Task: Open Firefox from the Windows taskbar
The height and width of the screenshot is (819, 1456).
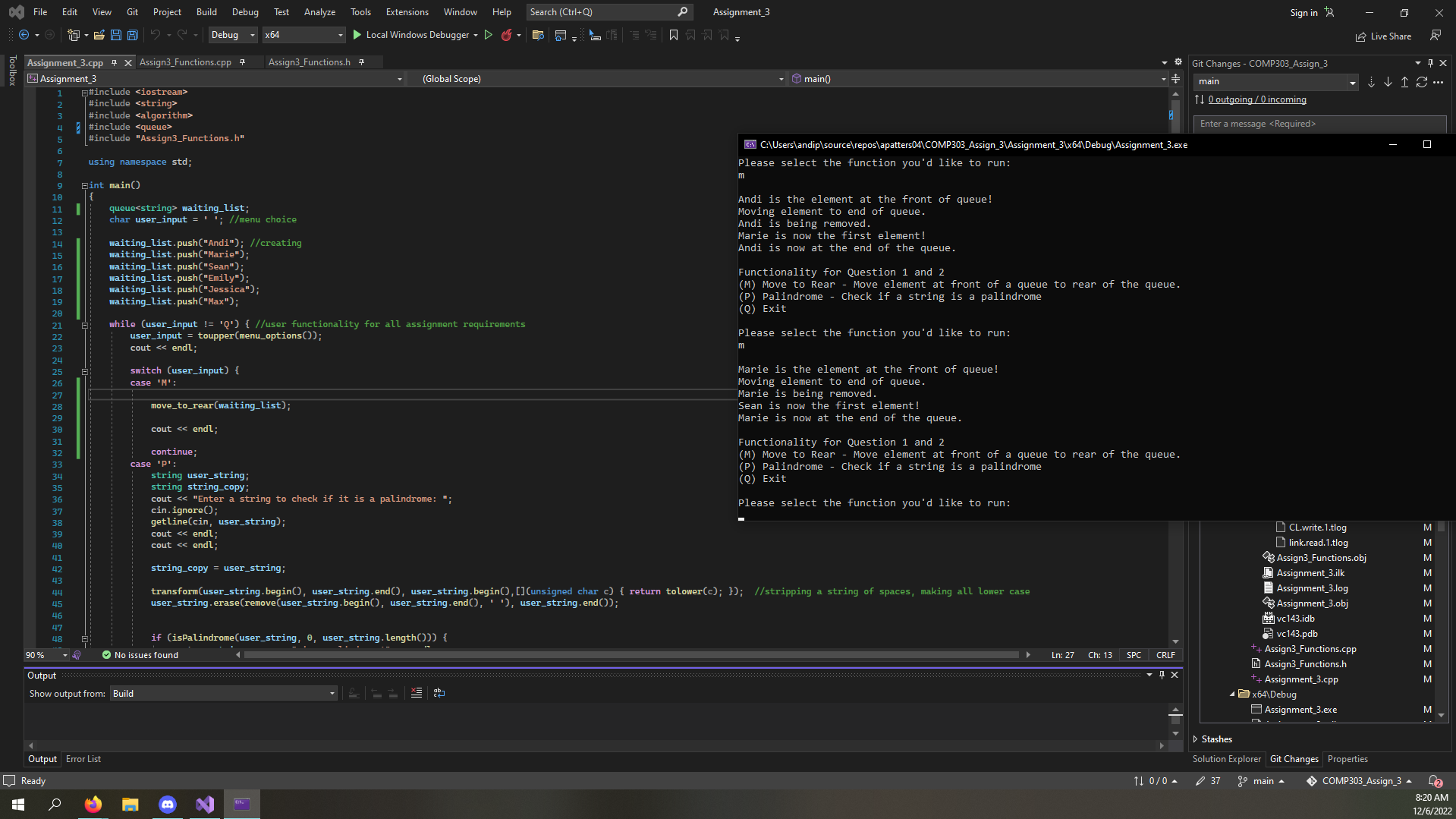Action: 93,804
